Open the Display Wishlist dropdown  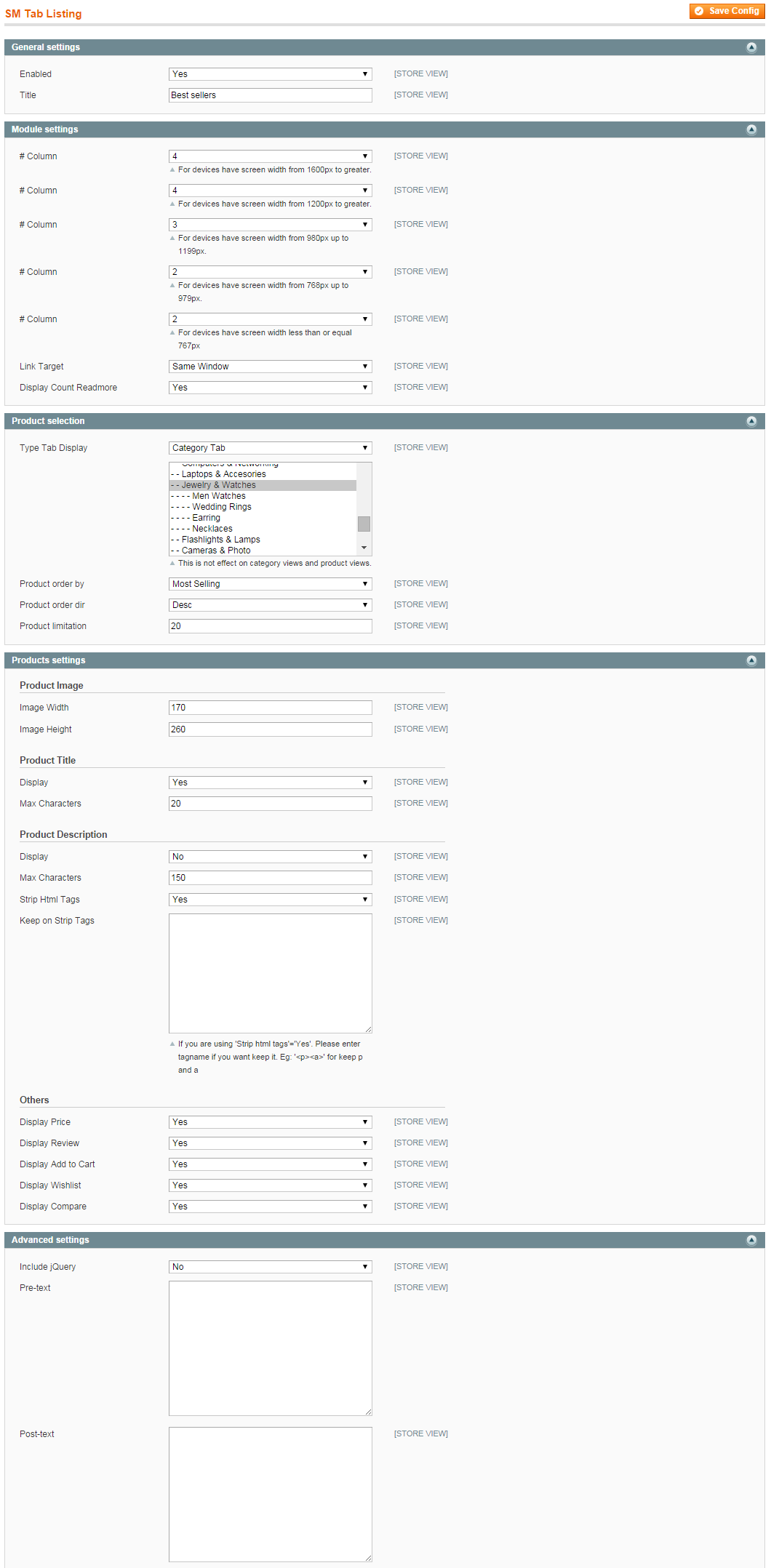click(x=271, y=1185)
